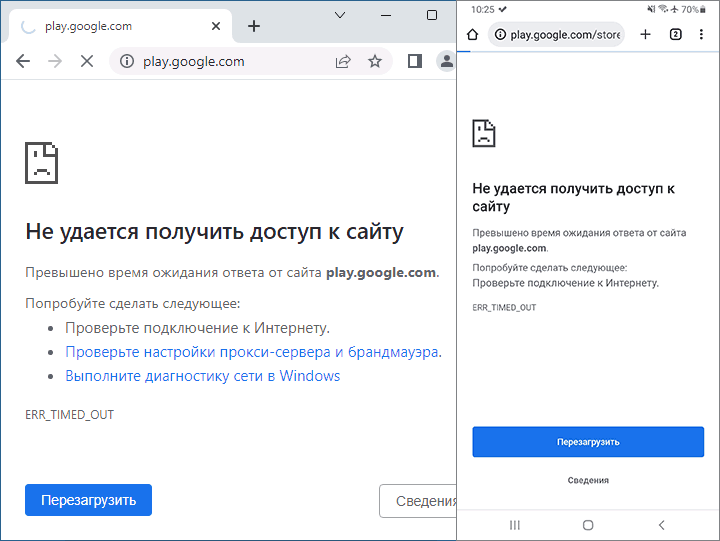Click the blue Перезагрузить button on desktop

88,500
